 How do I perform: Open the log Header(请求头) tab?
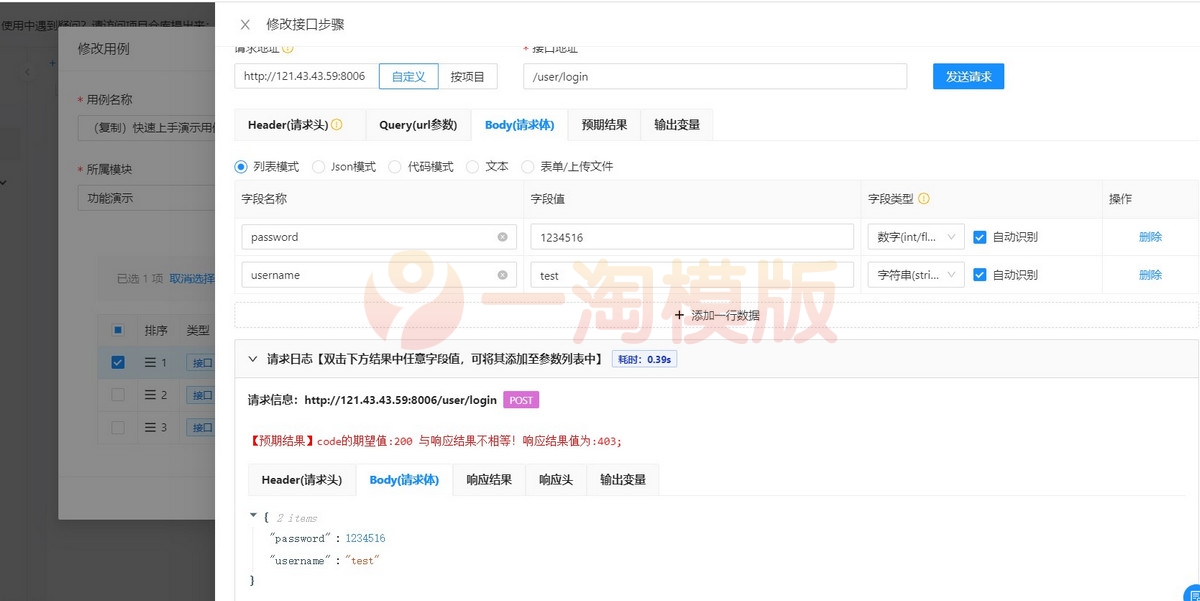tap(302, 480)
